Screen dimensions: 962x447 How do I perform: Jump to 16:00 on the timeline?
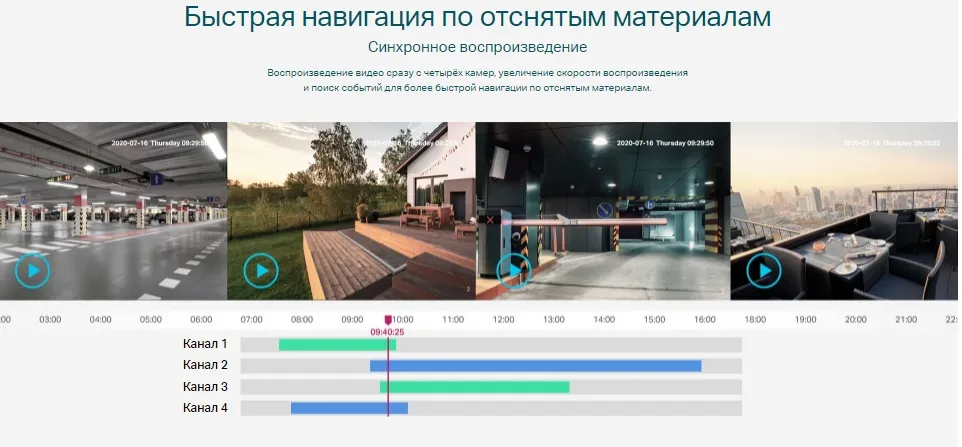pos(704,320)
